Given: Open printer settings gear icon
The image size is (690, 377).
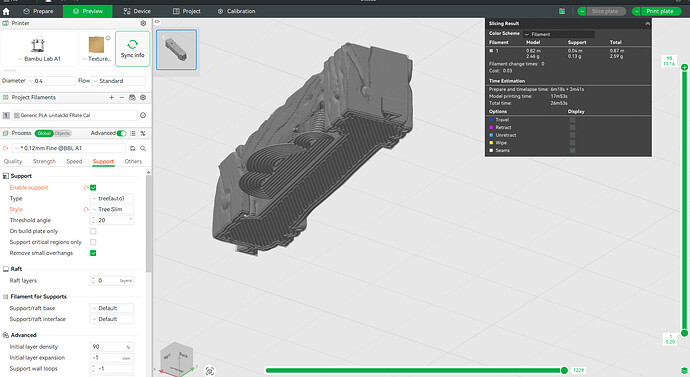Looking at the screenshot, I should 143,23.
